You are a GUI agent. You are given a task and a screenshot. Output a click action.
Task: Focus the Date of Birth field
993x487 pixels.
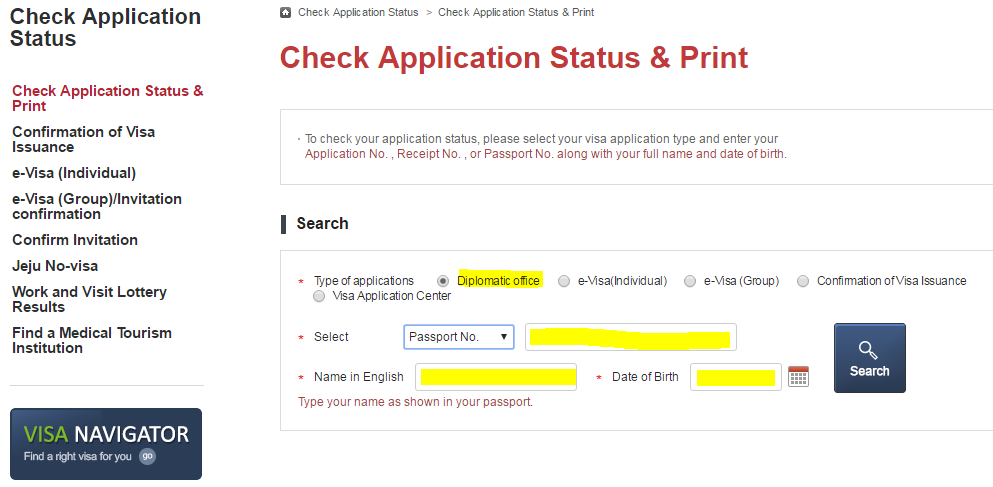(x=735, y=377)
